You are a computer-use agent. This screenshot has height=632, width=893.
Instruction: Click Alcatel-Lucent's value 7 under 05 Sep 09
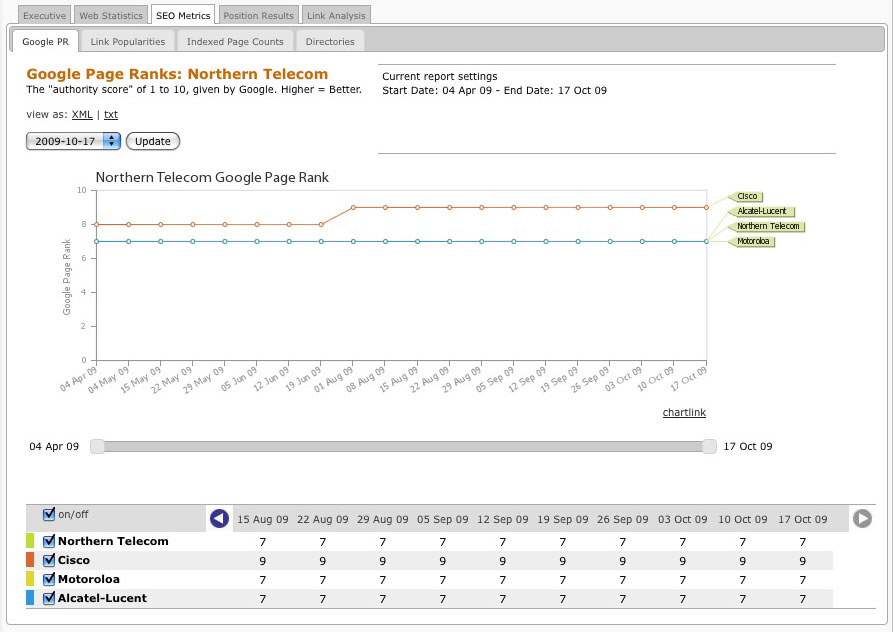[x=443, y=599]
